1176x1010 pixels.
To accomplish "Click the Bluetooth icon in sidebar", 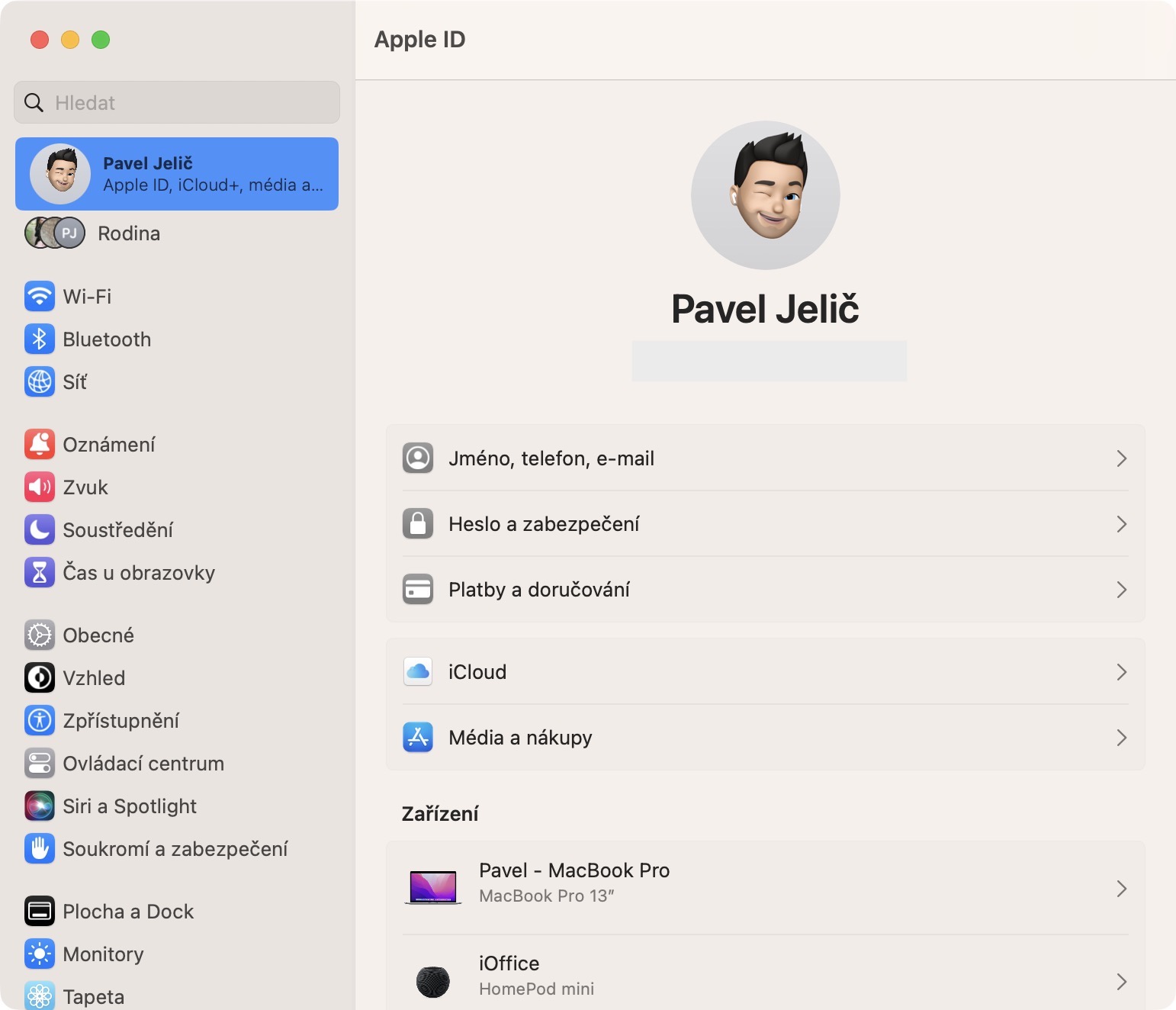I will coord(40,339).
